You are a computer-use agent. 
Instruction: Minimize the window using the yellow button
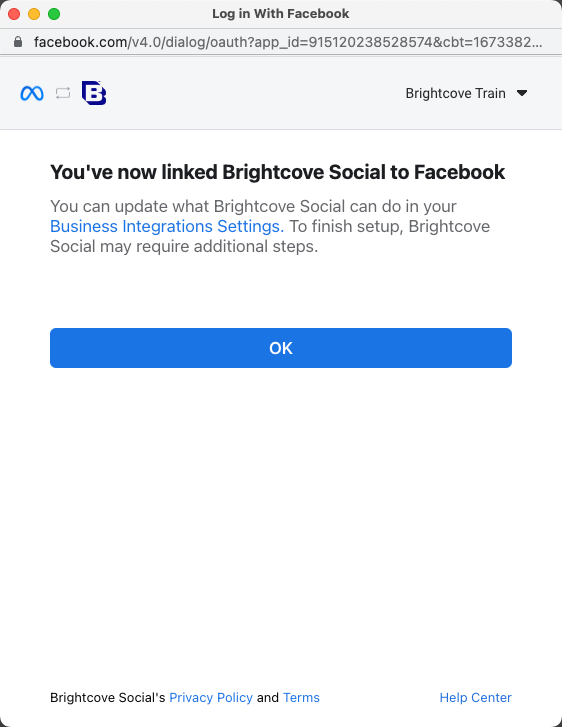[34, 14]
